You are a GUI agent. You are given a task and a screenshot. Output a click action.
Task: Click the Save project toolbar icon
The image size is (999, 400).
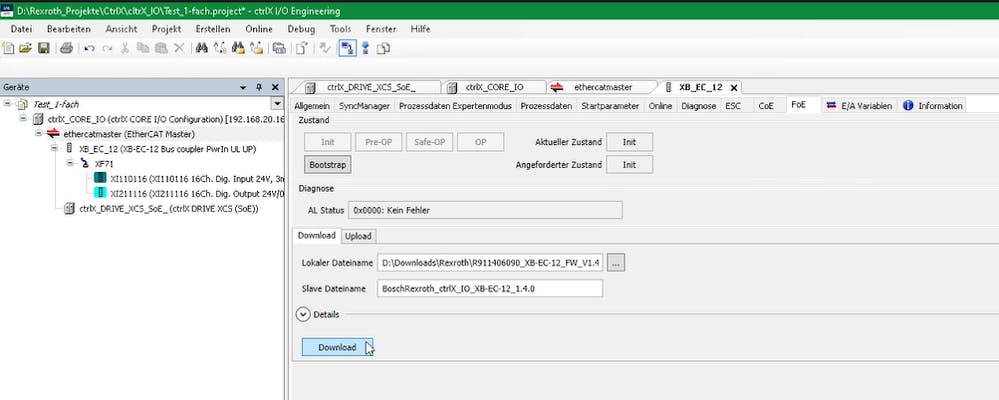[x=43, y=48]
